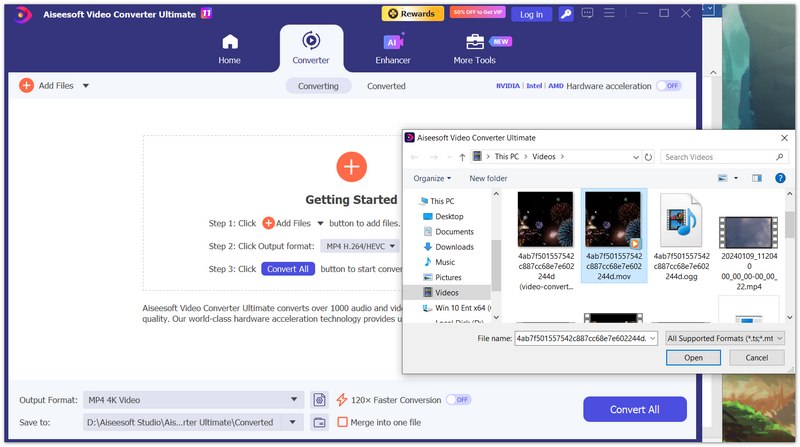Open the MP4 H.264/HEVC format dropdown
Image resolution: width=800 pixels, height=447 pixels.
pos(361,246)
